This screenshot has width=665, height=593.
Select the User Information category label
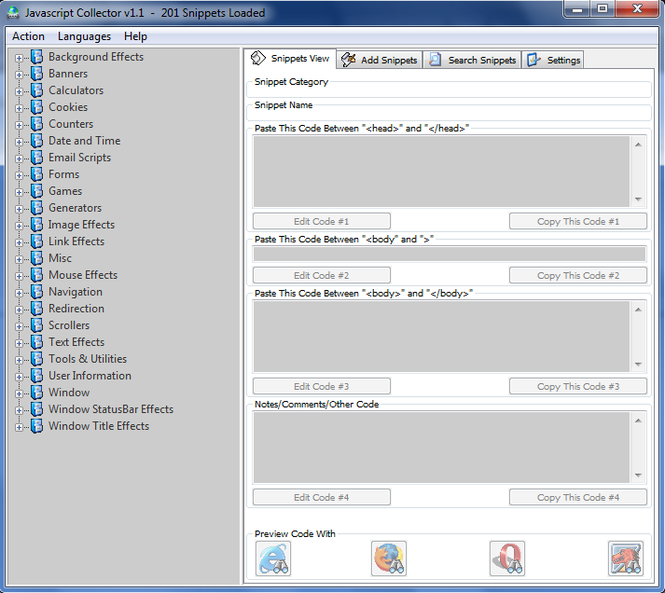click(x=90, y=376)
